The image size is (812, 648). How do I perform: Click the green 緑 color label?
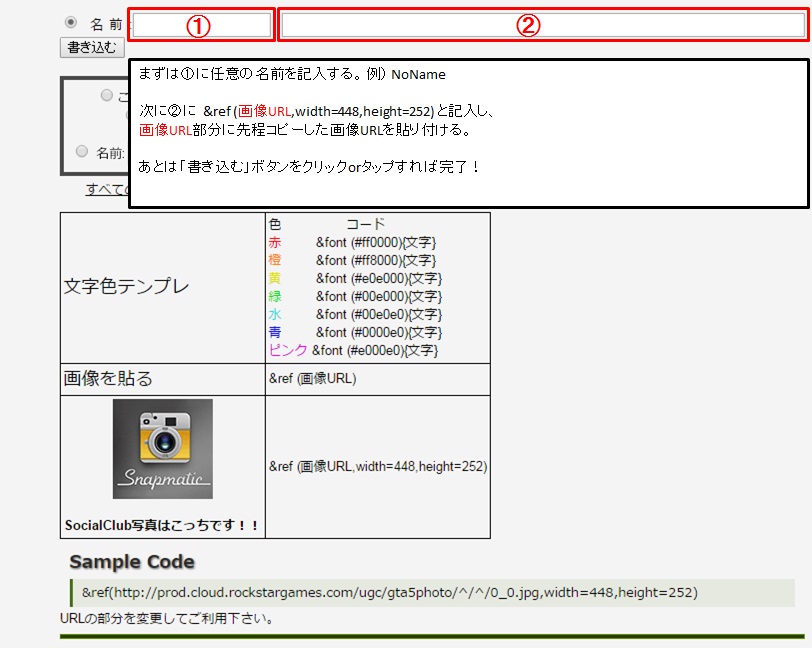[x=275, y=296]
